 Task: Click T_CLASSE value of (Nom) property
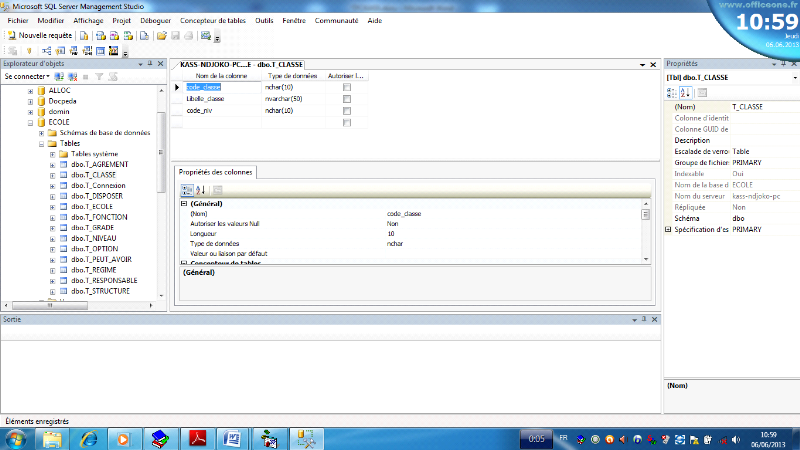coord(765,107)
